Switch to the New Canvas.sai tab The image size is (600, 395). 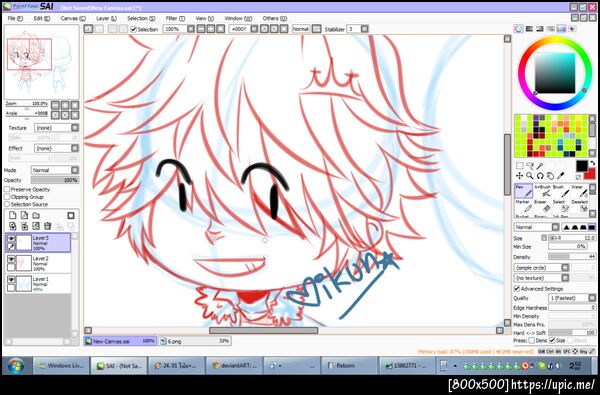click(x=120, y=341)
